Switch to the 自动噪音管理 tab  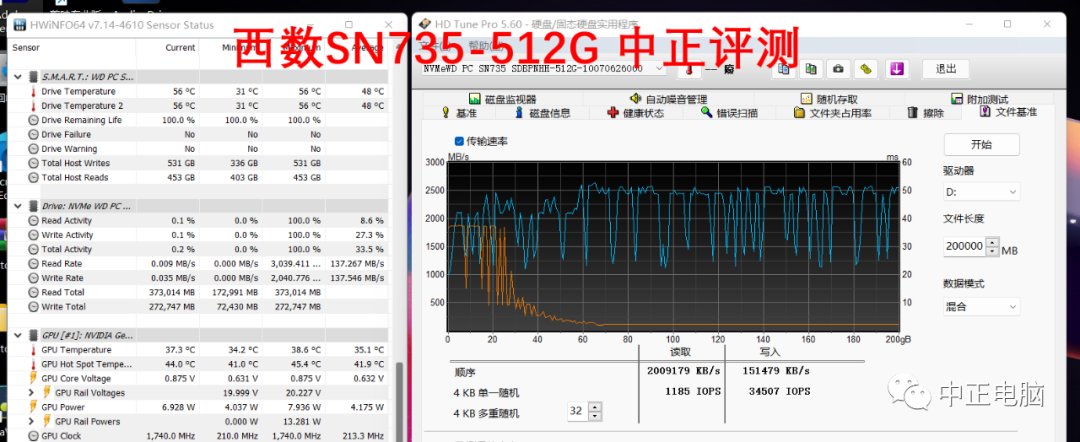[667, 99]
